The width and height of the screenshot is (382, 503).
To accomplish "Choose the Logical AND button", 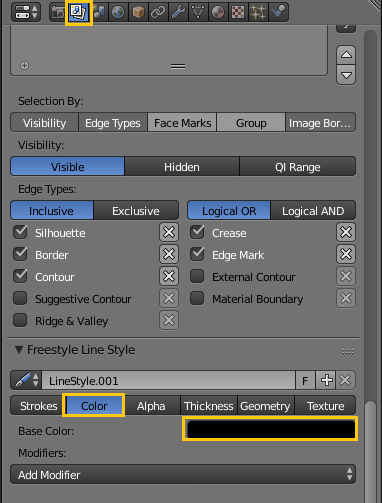I will tap(313, 211).
